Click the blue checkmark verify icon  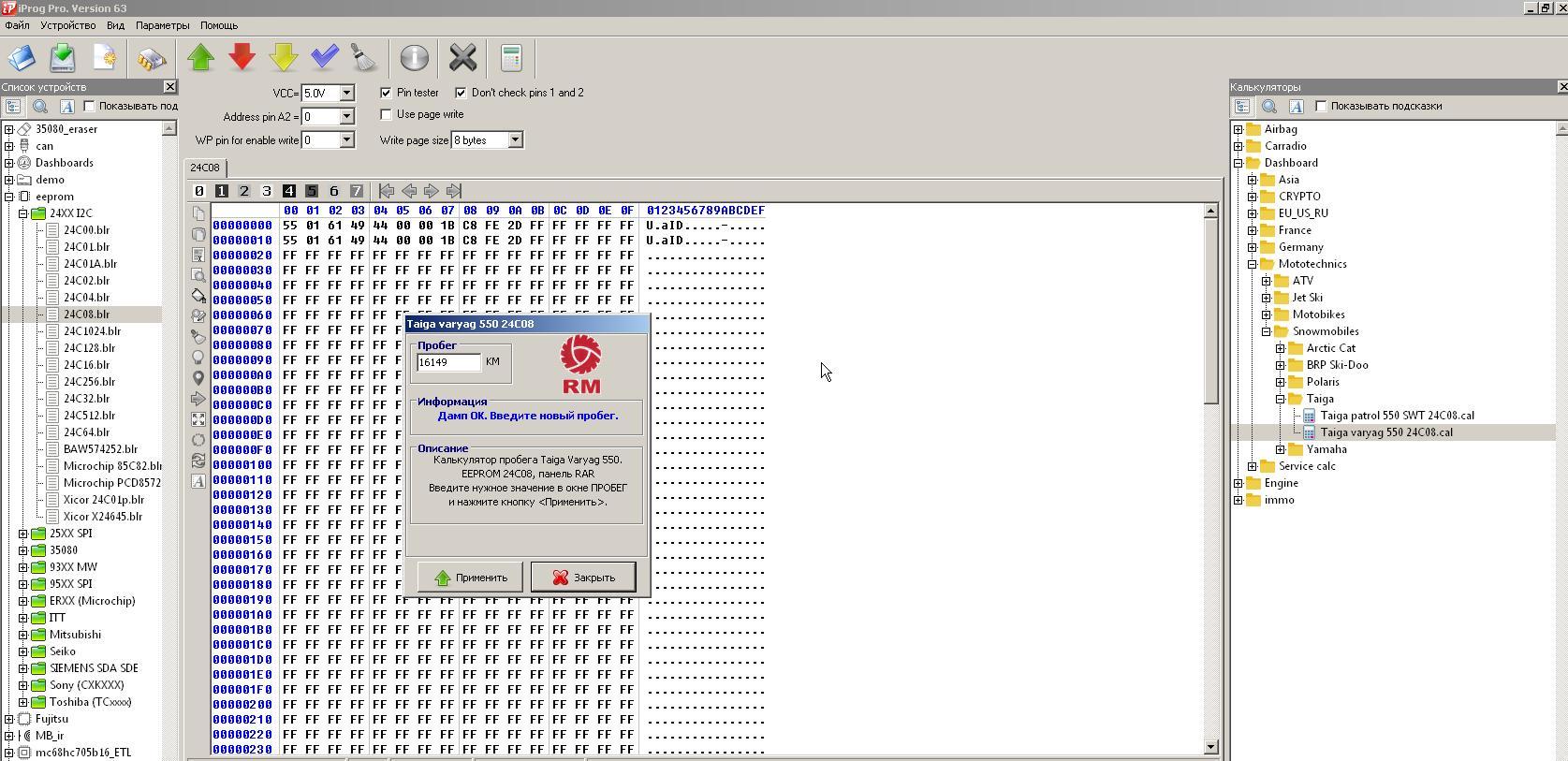[x=324, y=57]
